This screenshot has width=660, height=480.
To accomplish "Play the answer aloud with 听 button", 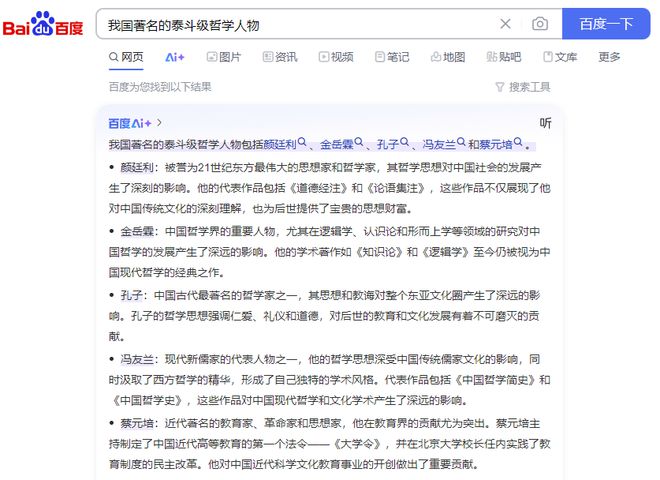I will (546, 123).
